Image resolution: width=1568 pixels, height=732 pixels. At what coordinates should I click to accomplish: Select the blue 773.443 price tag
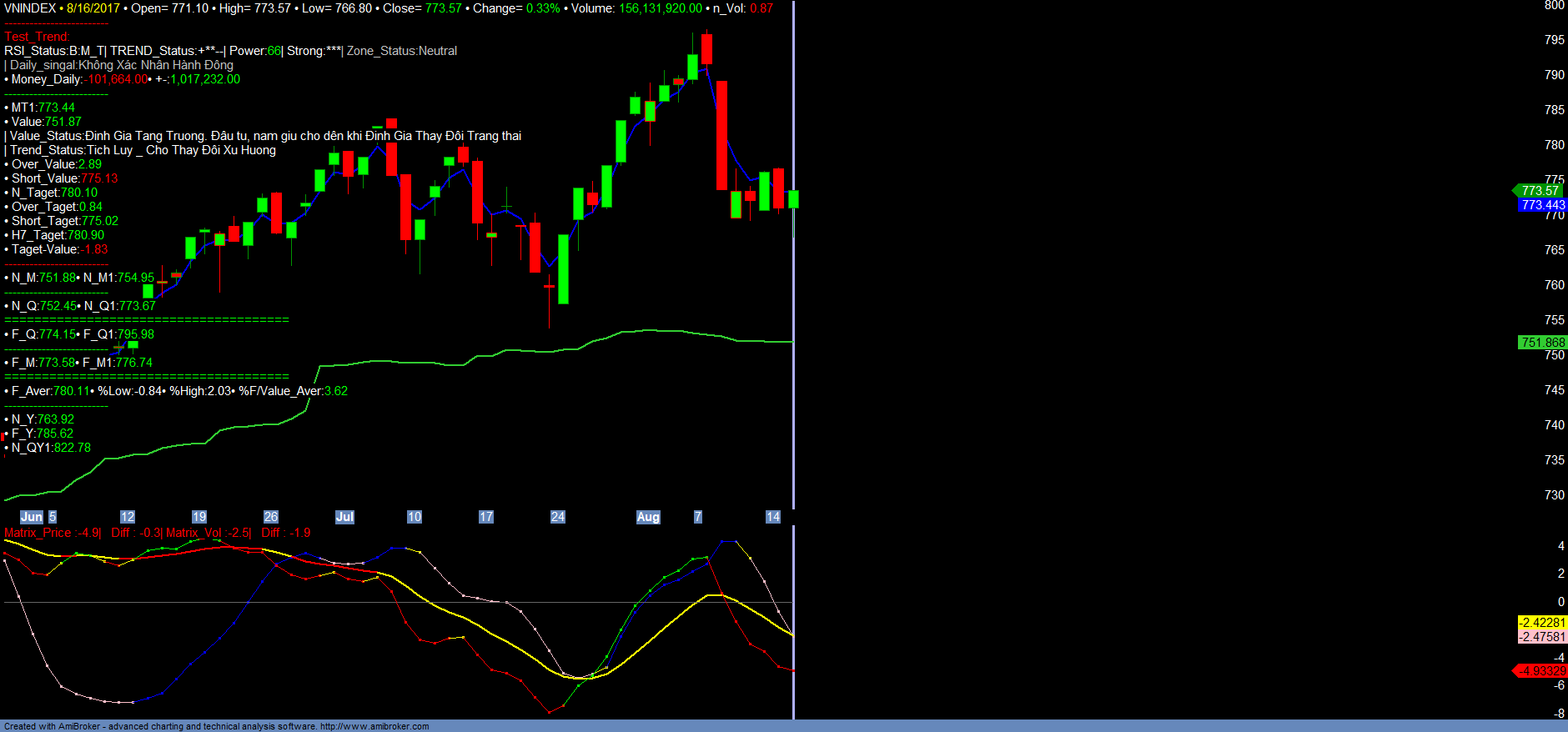click(x=1542, y=205)
